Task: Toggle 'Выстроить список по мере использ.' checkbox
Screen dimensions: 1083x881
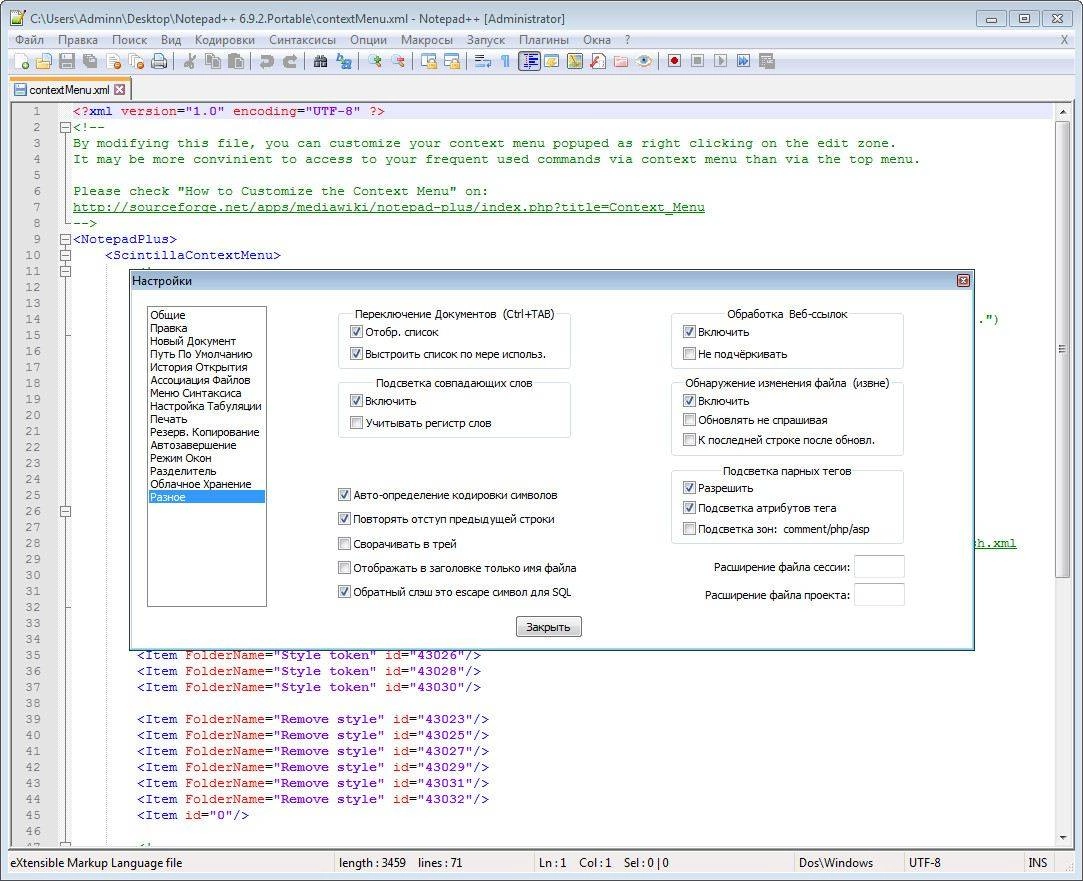Action: pyautogui.click(x=356, y=354)
